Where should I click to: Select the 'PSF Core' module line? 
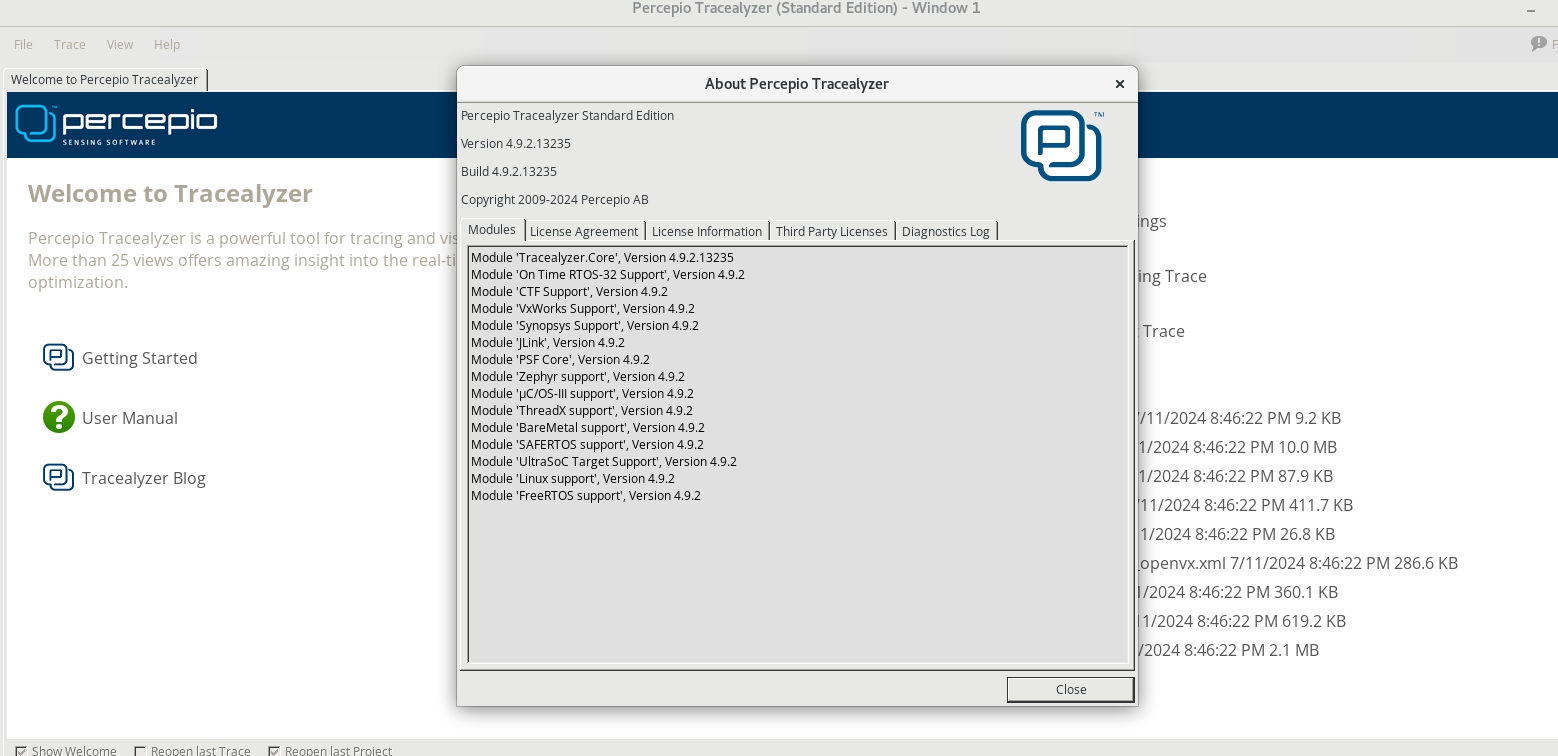560,359
